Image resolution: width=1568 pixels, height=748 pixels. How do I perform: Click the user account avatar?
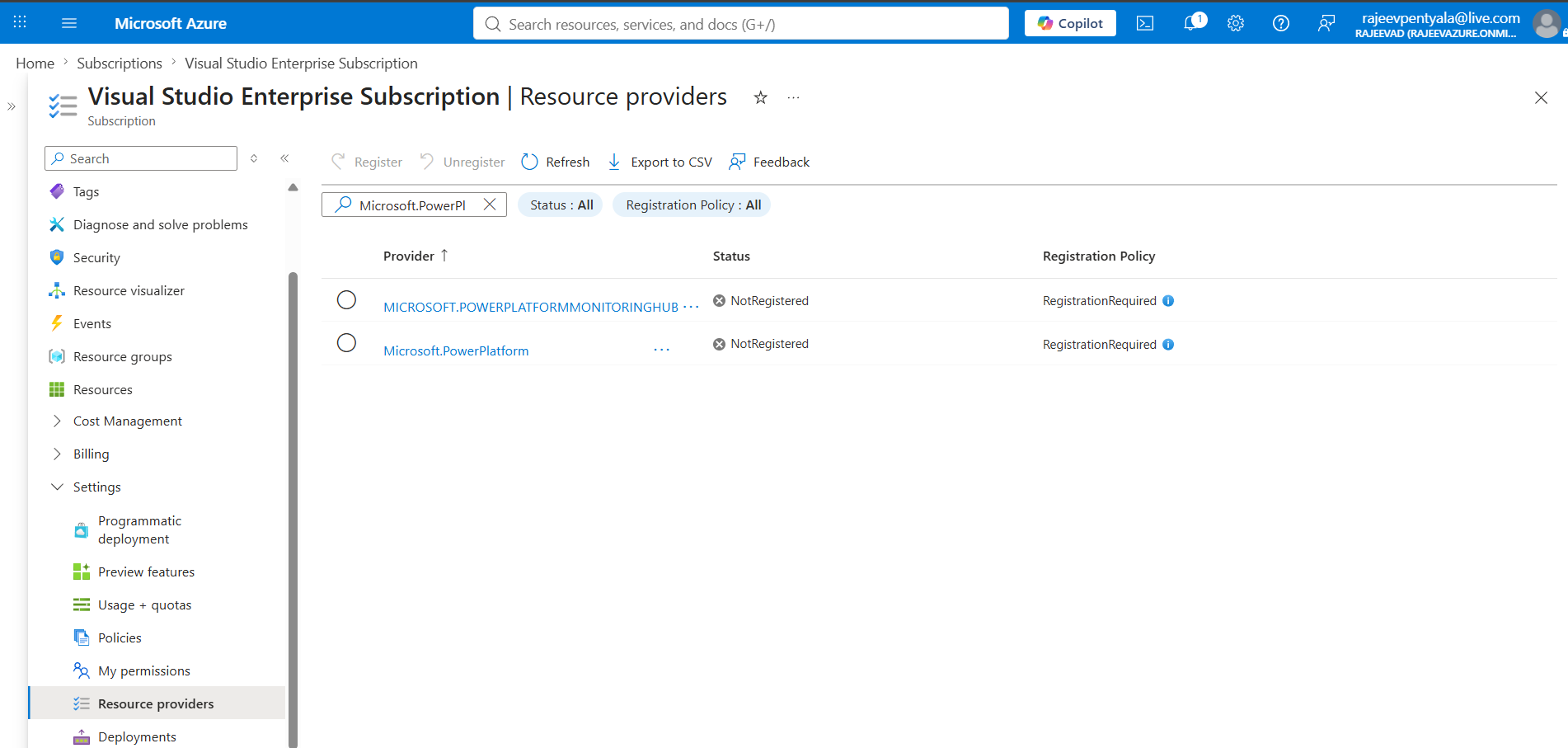[1547, 23]
